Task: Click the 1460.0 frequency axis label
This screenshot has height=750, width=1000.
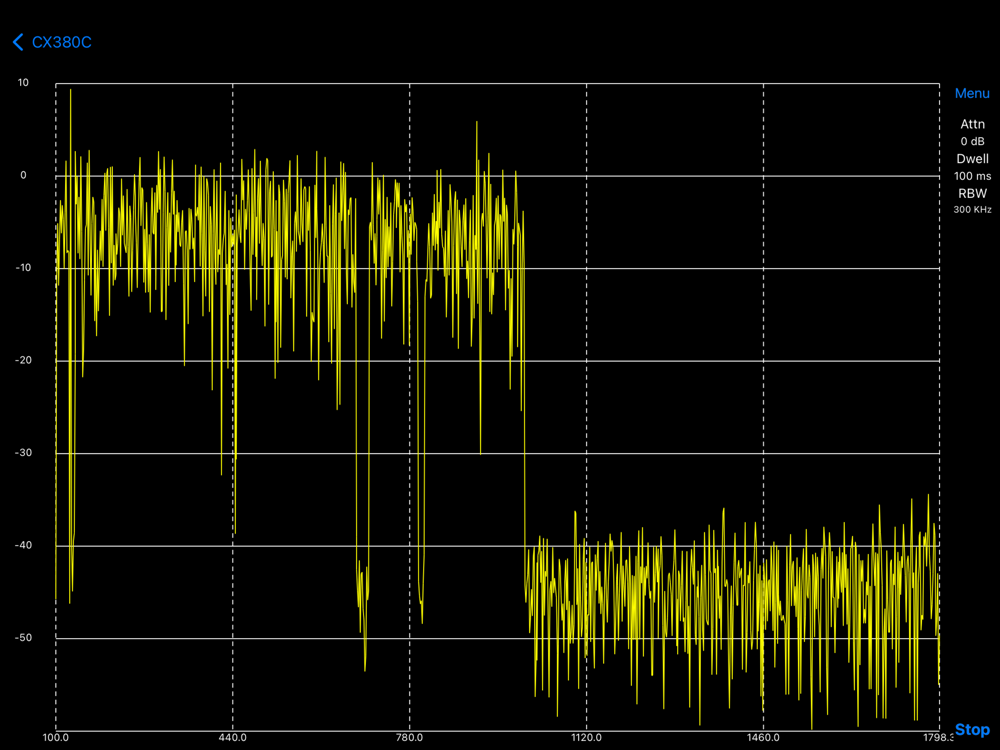Action: 763,738
